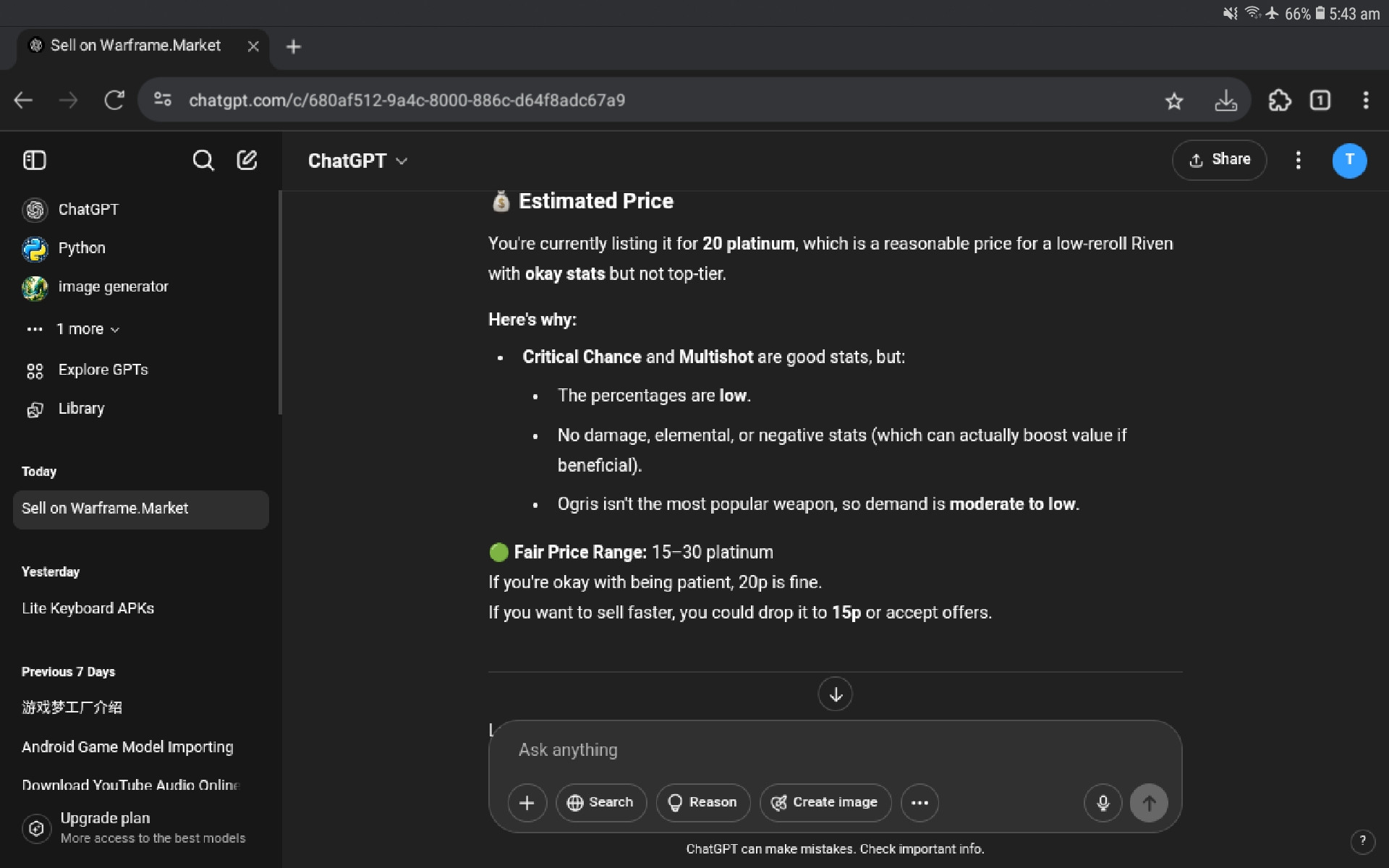Image resolution: width=1389 pixels, height=868 pixels.
Task: Click the plus attach button in composer
Action: 527,802
